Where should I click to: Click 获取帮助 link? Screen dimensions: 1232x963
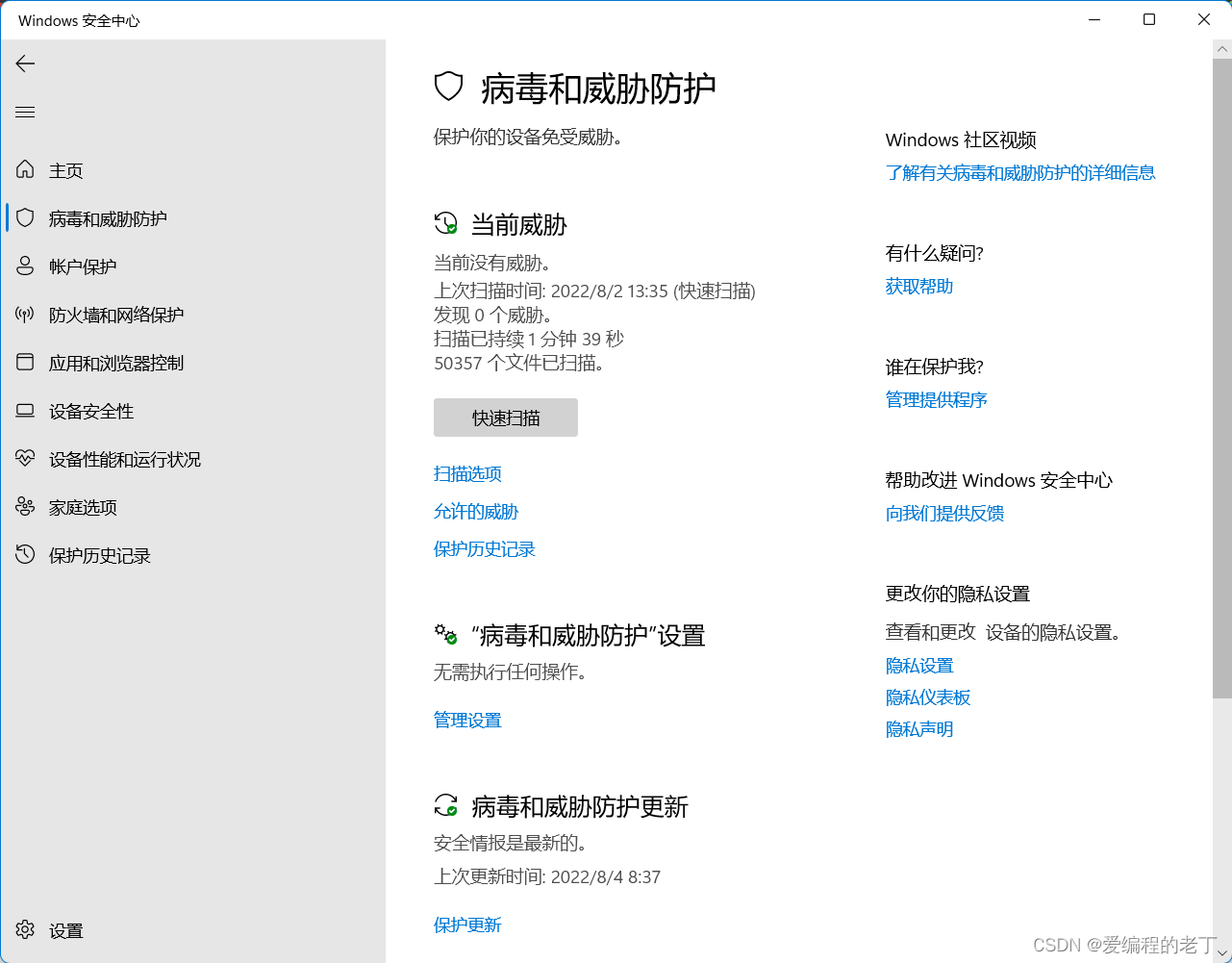pyautogui.click(x=919, y=286)
